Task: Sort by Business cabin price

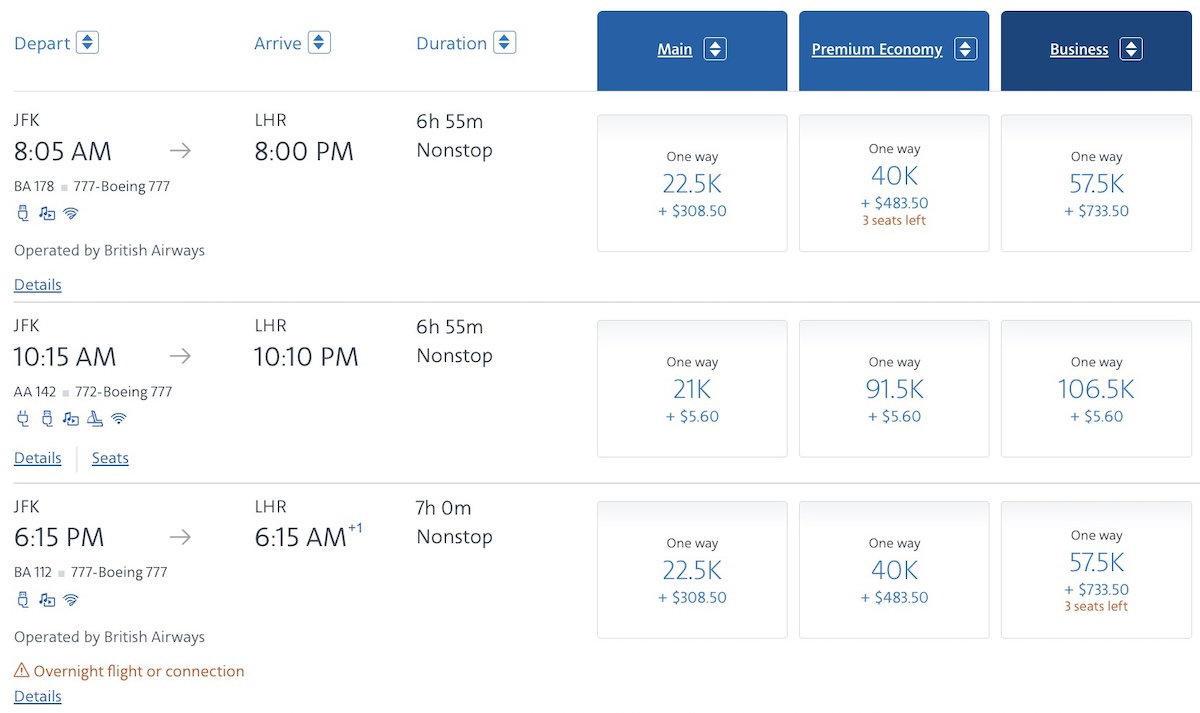Action: [1130, 49]
